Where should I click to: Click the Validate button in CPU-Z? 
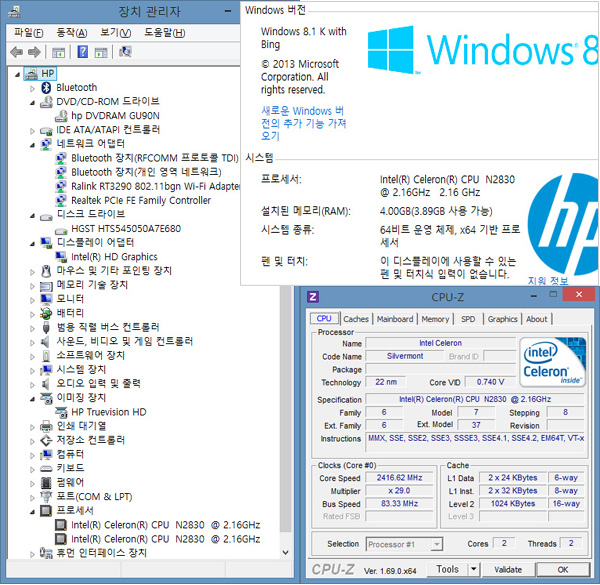[508, 570]
